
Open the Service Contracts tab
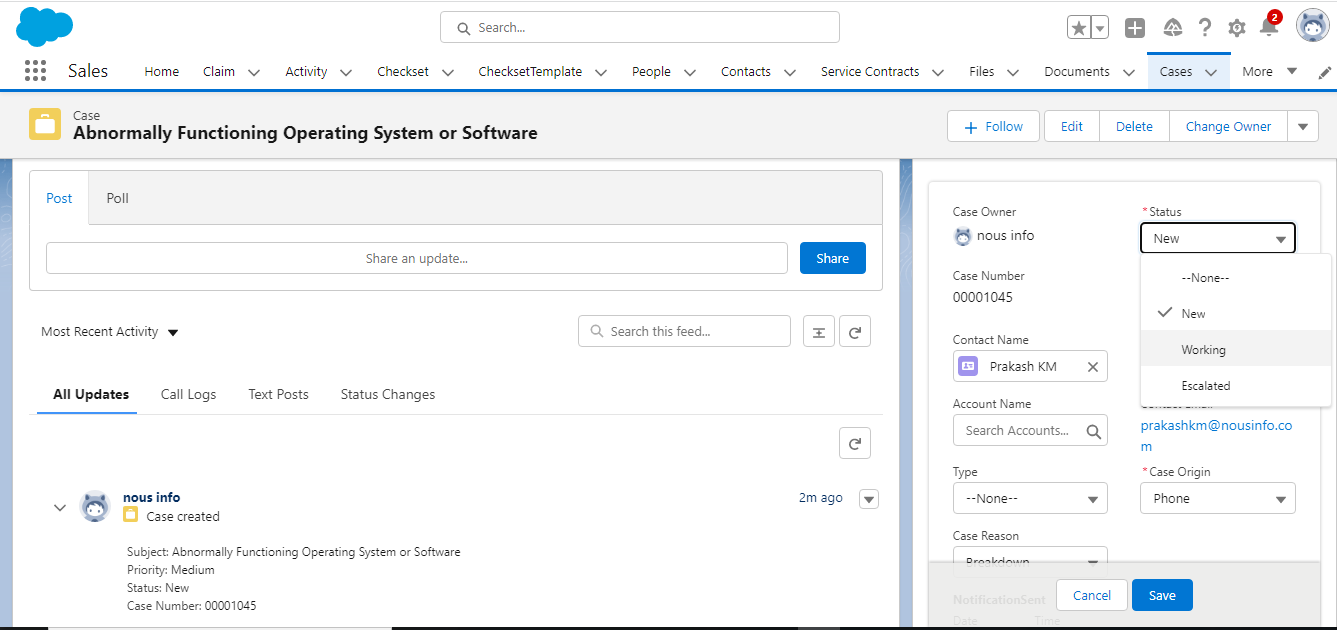pos(870,71)
